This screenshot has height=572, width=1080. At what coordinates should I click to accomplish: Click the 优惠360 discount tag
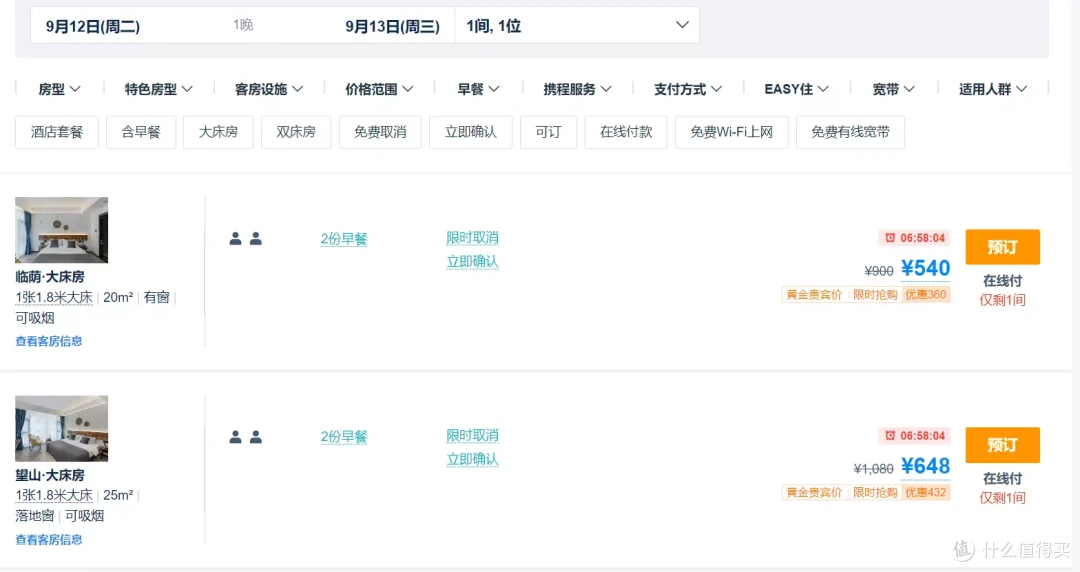coord(926,295)
